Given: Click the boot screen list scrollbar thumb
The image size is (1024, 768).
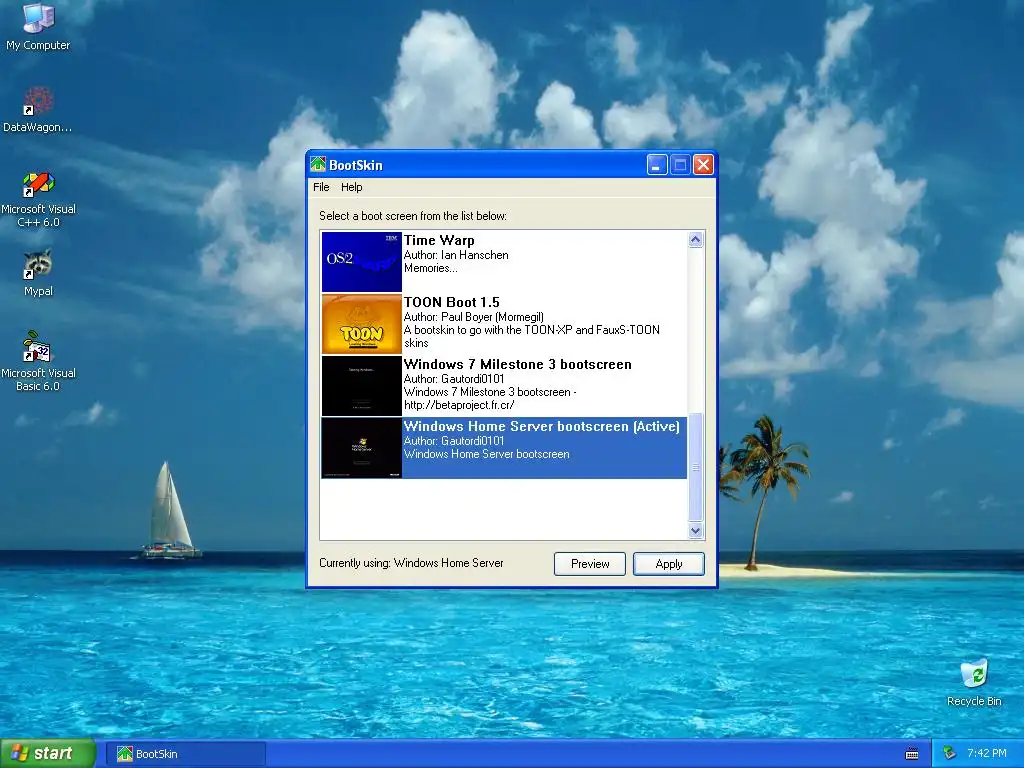Looking at the screenshot, I should (x=696, y=467).
